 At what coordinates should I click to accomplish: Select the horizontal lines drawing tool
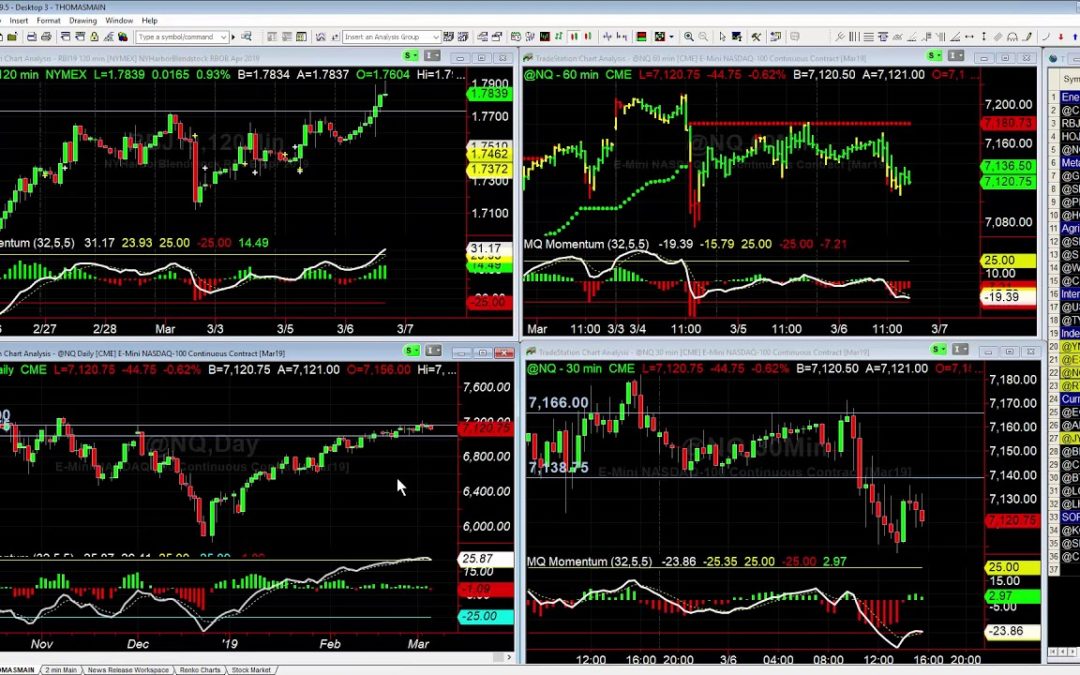click(869, 37)
